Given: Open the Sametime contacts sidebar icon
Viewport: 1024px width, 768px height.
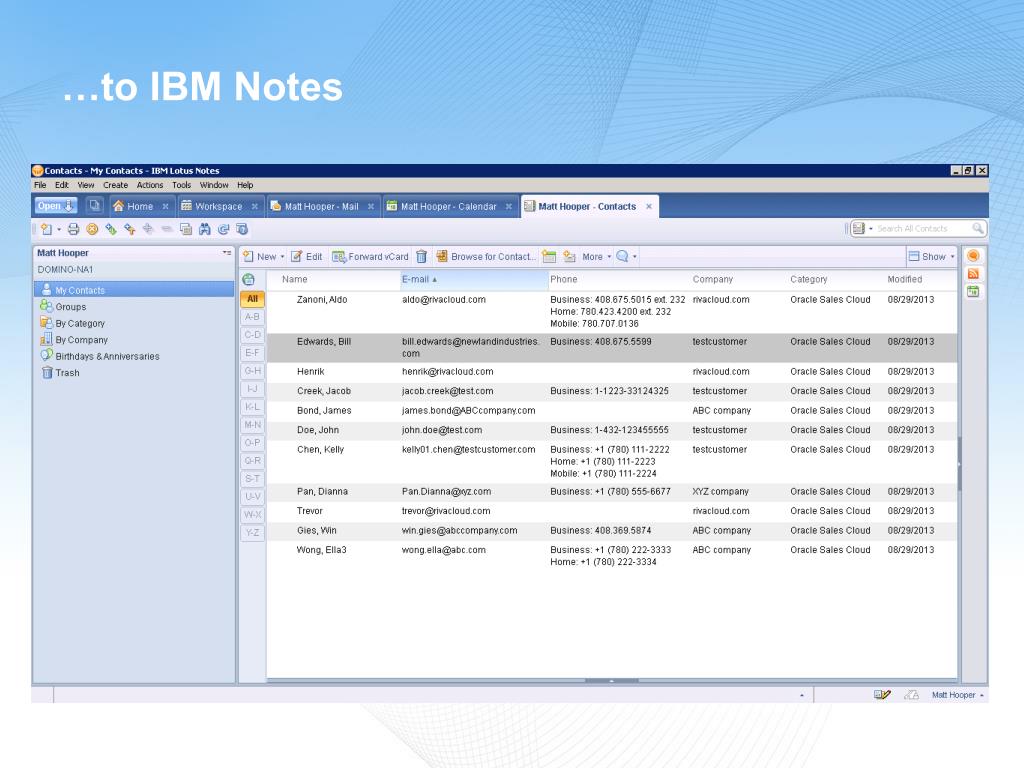Looking at the screenshot, I should click(x=973, y=256).
